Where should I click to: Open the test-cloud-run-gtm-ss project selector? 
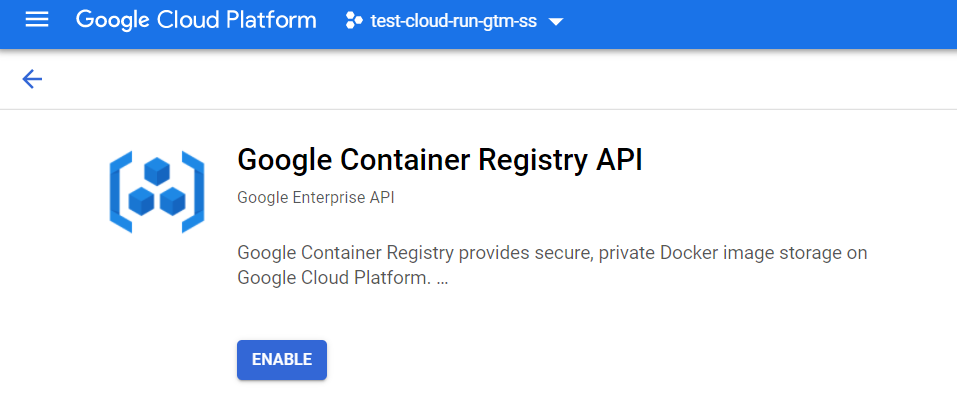pos(452,21)
